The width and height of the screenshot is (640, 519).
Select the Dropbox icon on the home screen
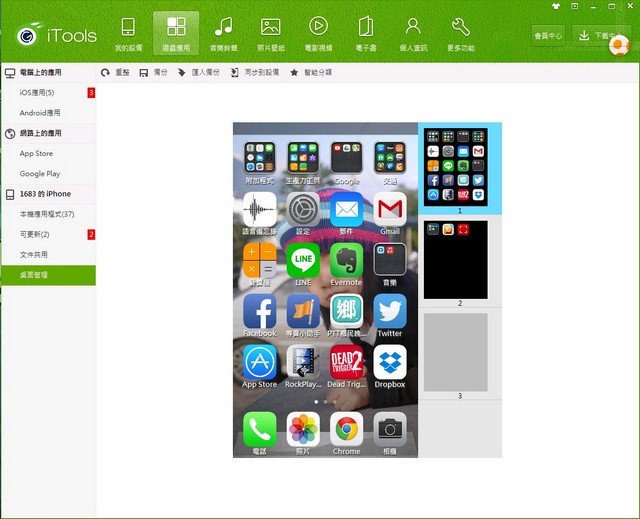coord(390,362)
